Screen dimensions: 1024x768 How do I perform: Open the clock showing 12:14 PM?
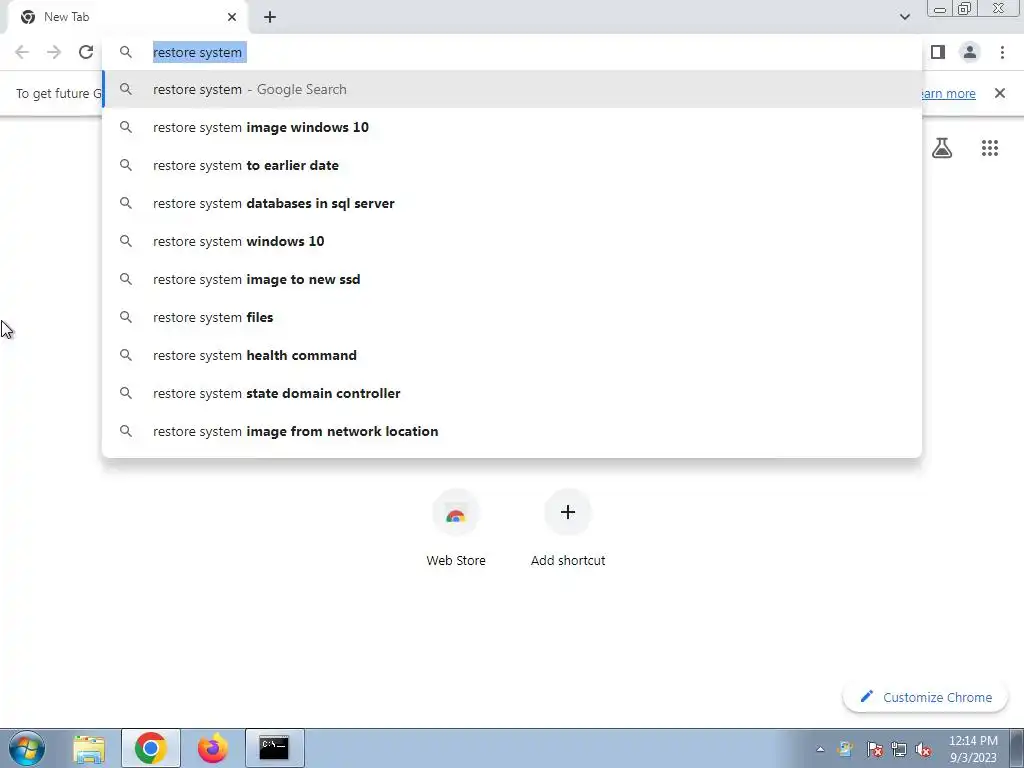pyautogui.click(x=973, y=749)
